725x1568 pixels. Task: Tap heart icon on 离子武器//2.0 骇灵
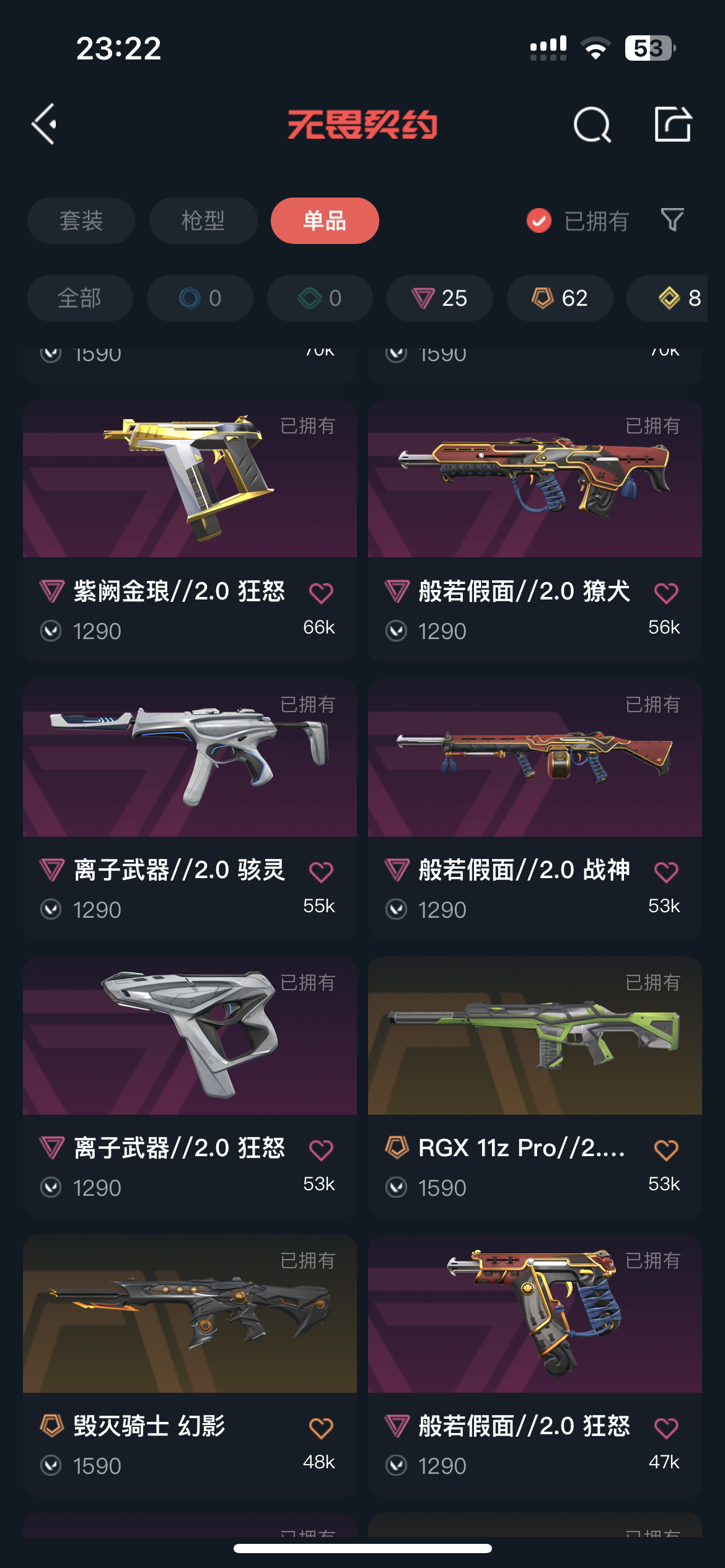[321, 872]
